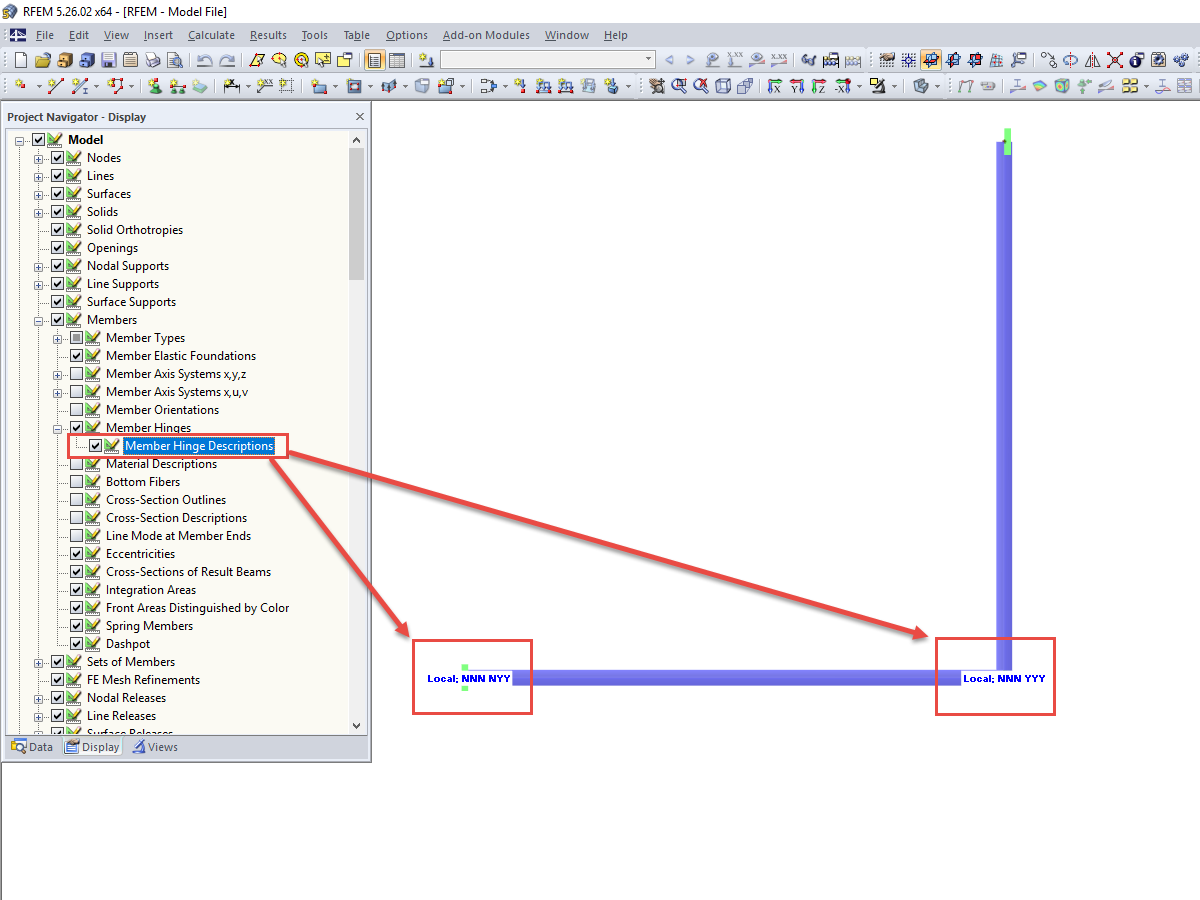The width and height of the screenshot is (1200, 900).
Task: Collapse the Model tree root
Action: (x=20, y=140)
